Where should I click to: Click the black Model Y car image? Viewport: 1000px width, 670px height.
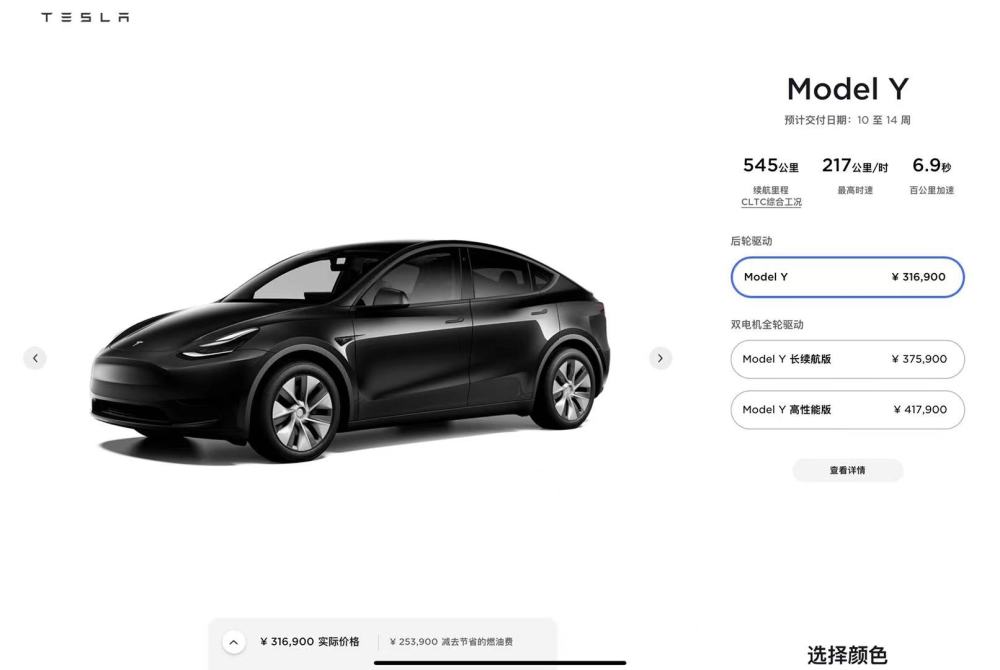coord(349,351)
